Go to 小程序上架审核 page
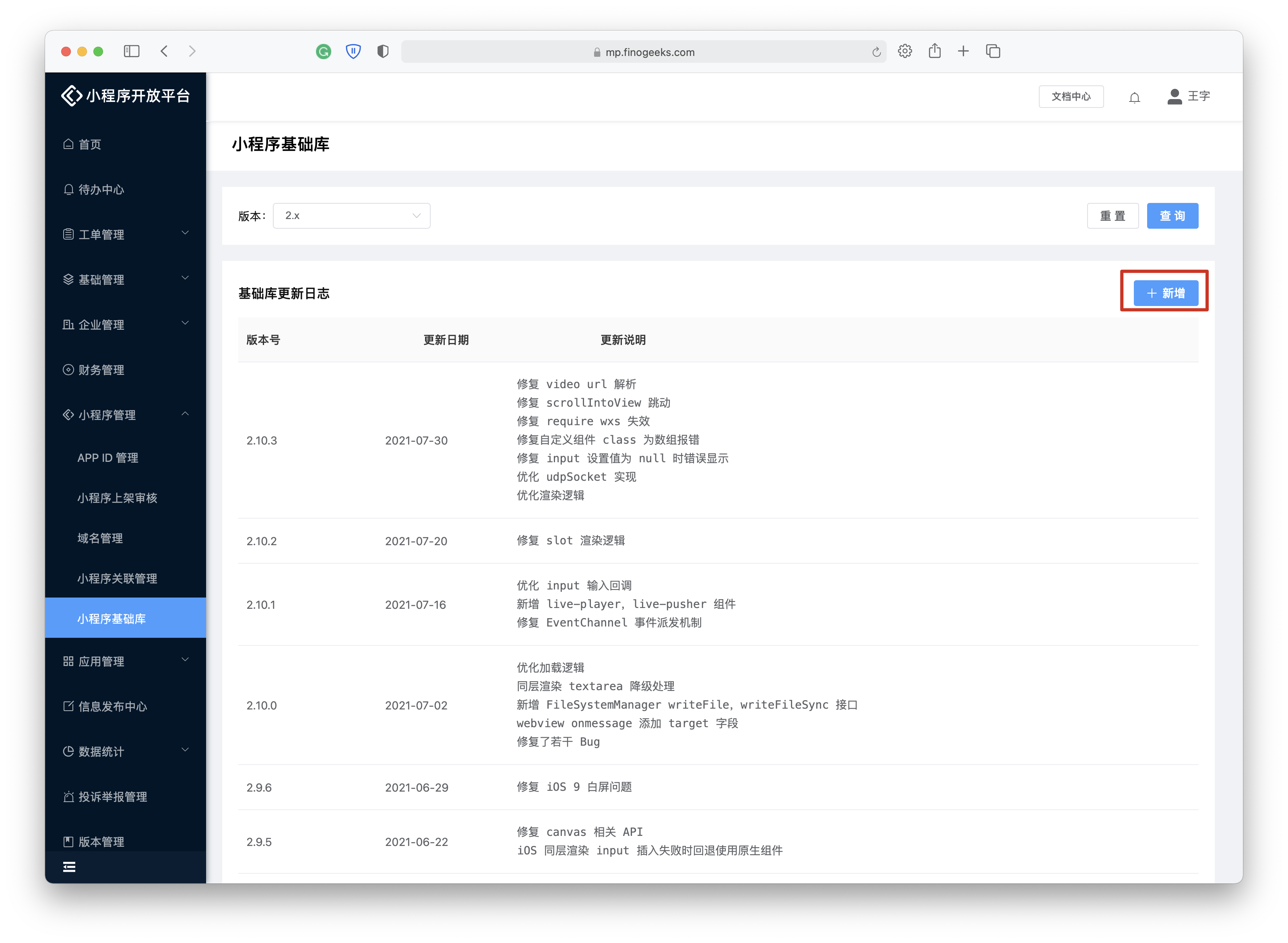Screen dimensions: 1288x943 [x=118, y=498]
